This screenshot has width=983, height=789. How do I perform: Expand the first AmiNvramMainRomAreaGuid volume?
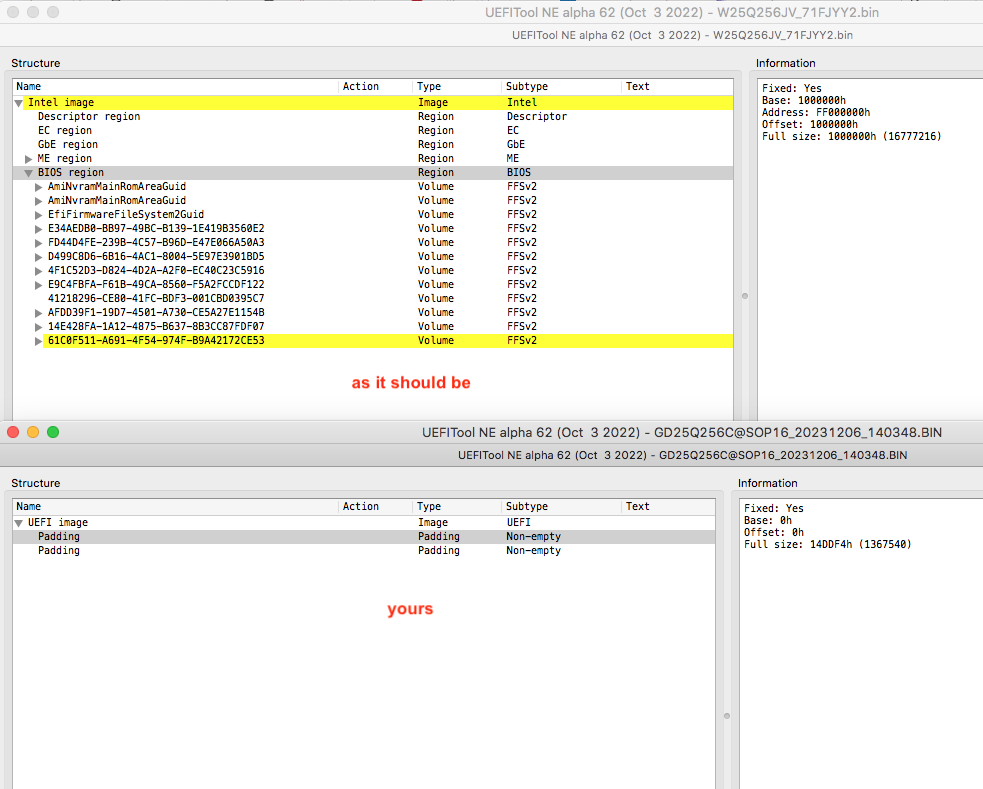coord(38,187)
